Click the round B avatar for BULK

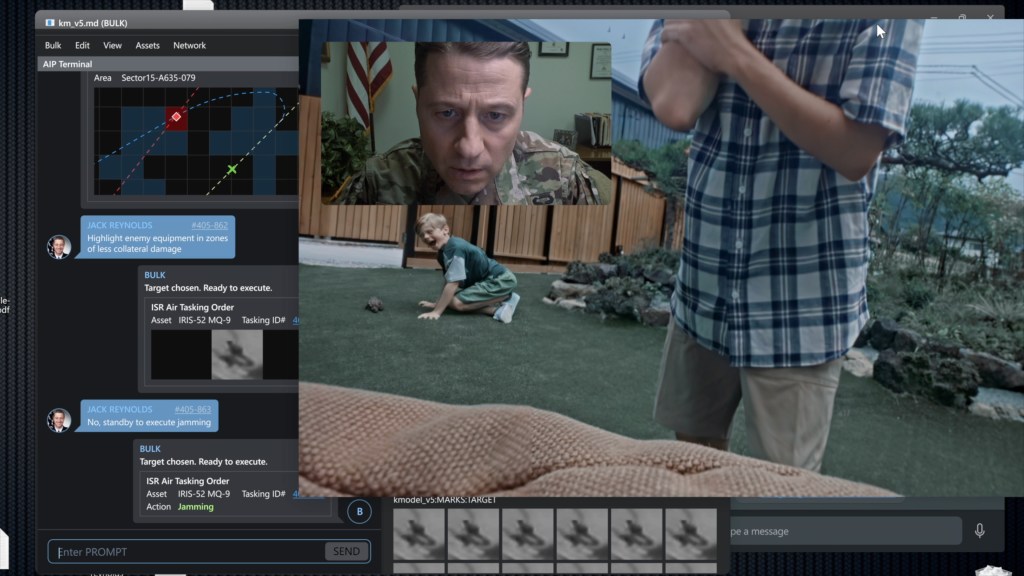[359, 512]
